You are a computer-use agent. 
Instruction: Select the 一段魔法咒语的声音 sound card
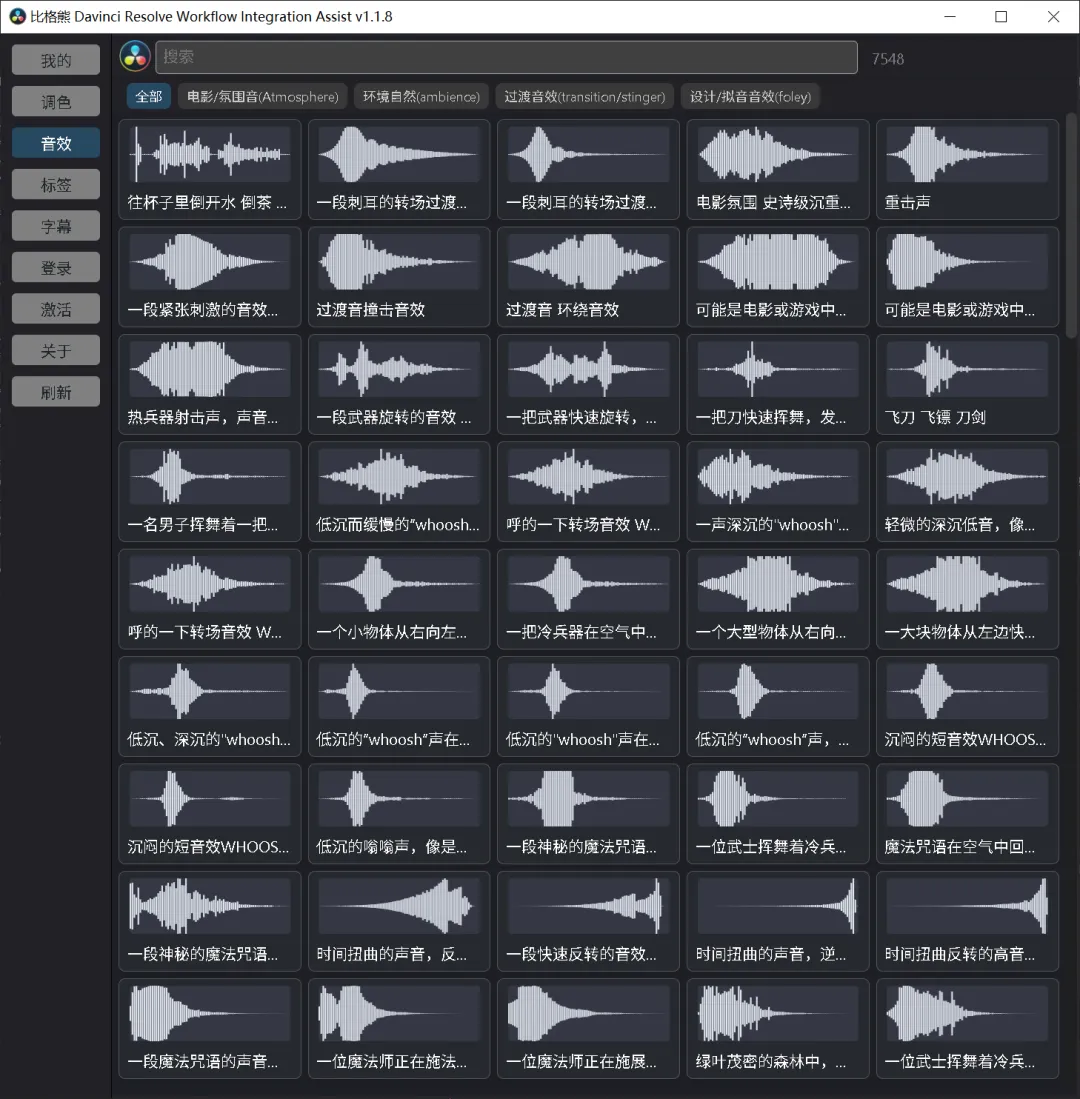point(210,1028)
